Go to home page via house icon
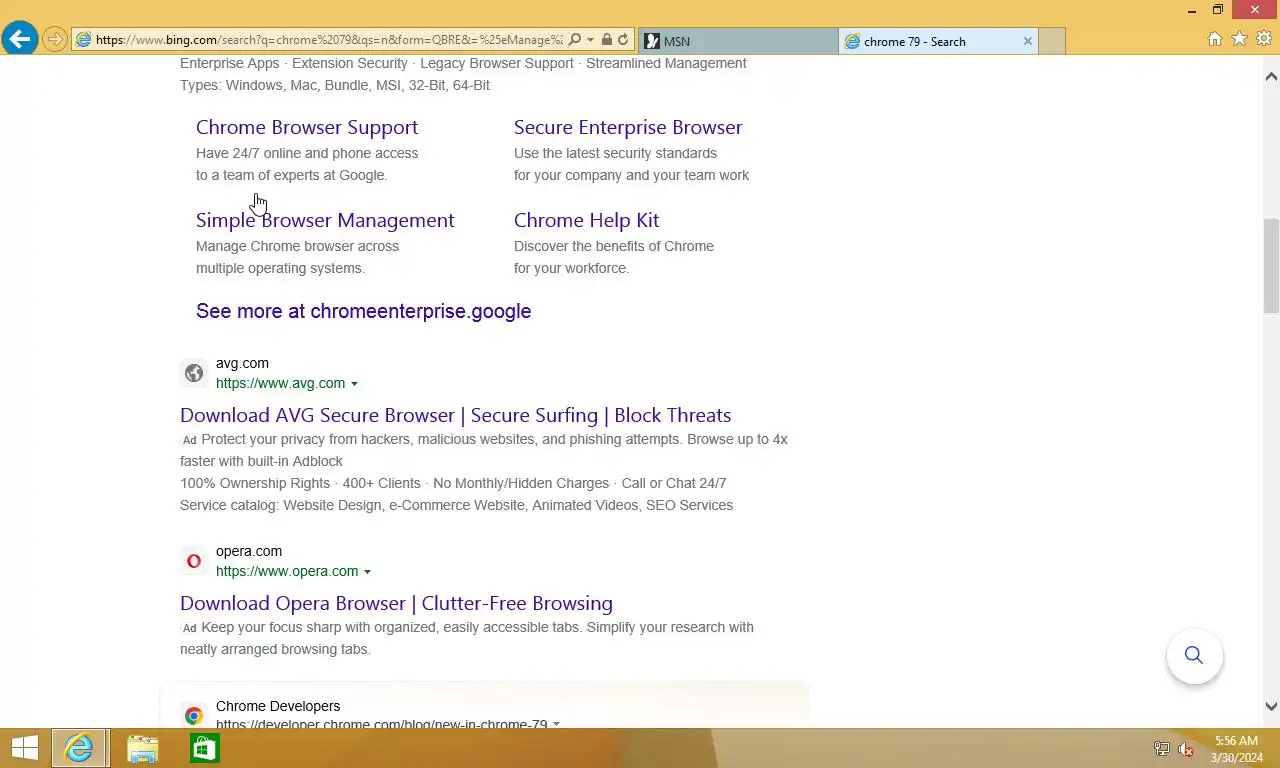Viewport: 1280px width, 768px height. click(x=1215, y=39)
